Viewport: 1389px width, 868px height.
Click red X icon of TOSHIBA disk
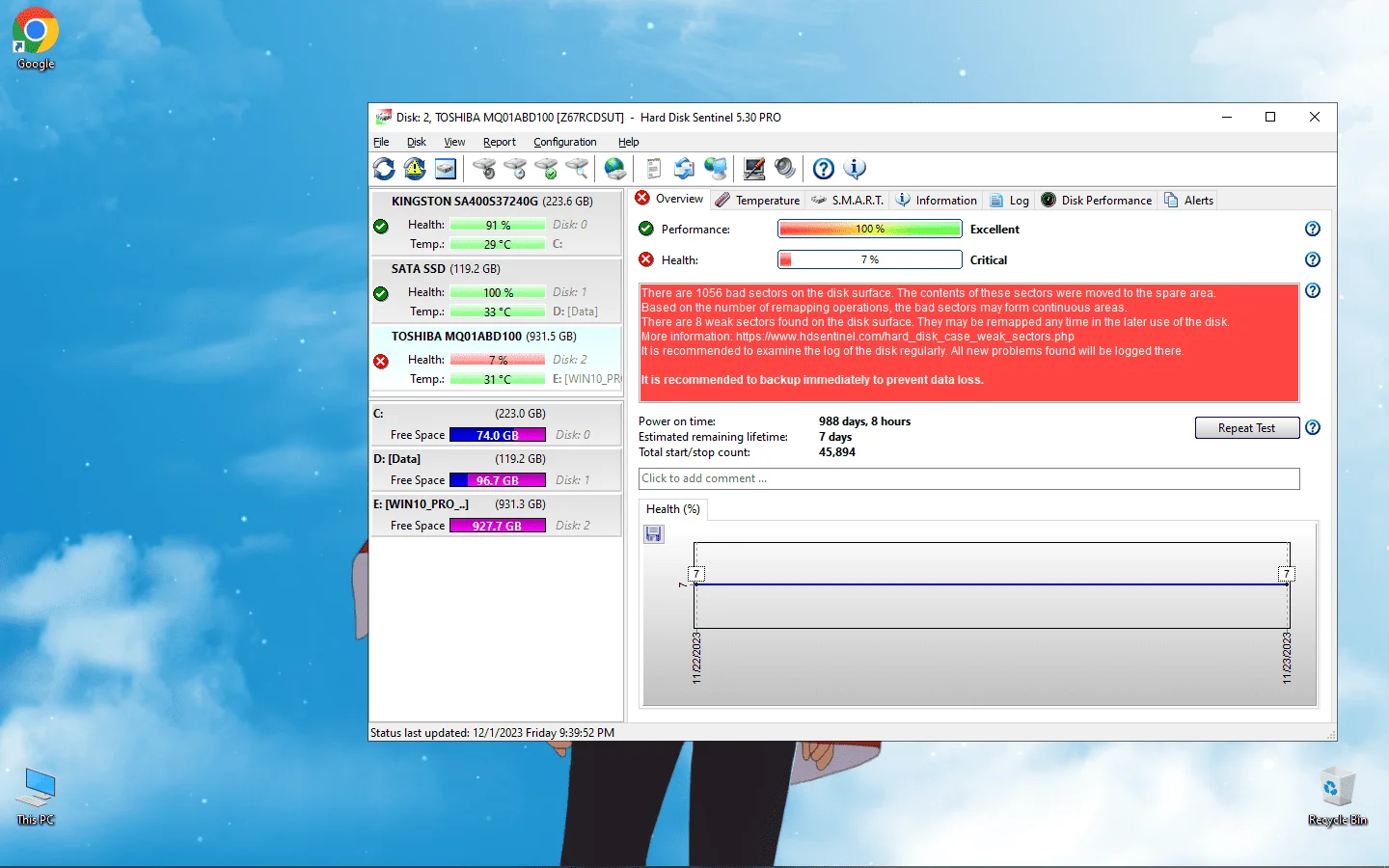381,361
